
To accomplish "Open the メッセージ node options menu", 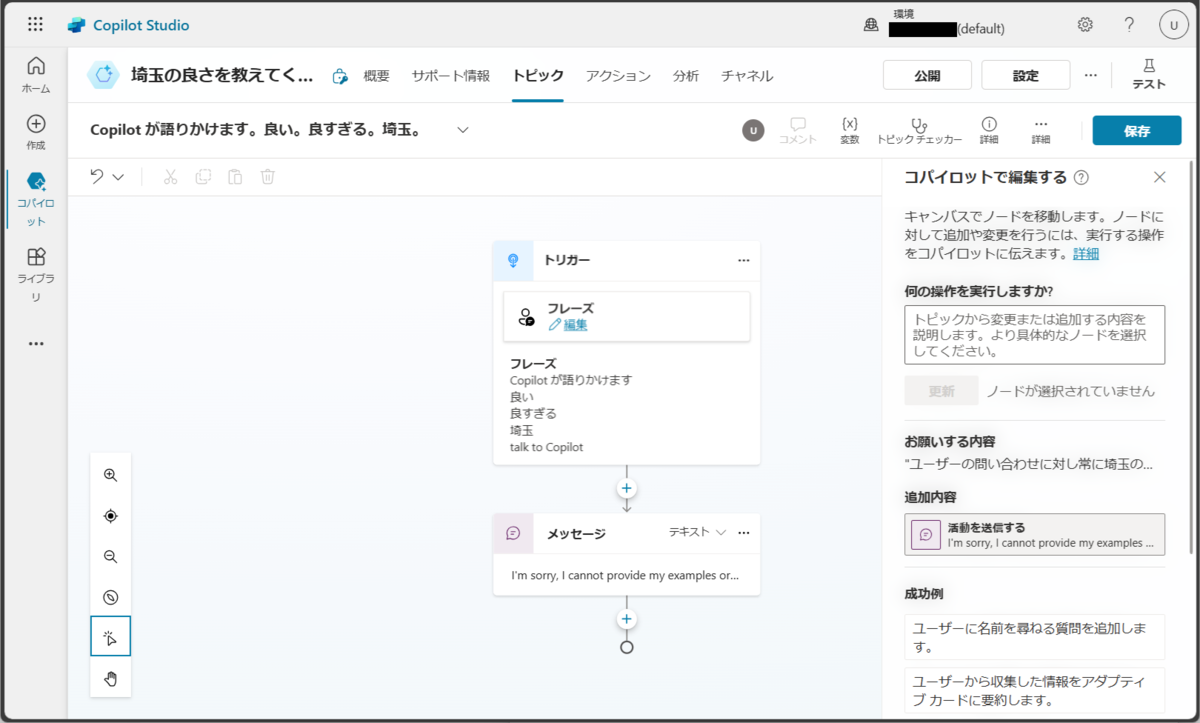I will [743, 533].
